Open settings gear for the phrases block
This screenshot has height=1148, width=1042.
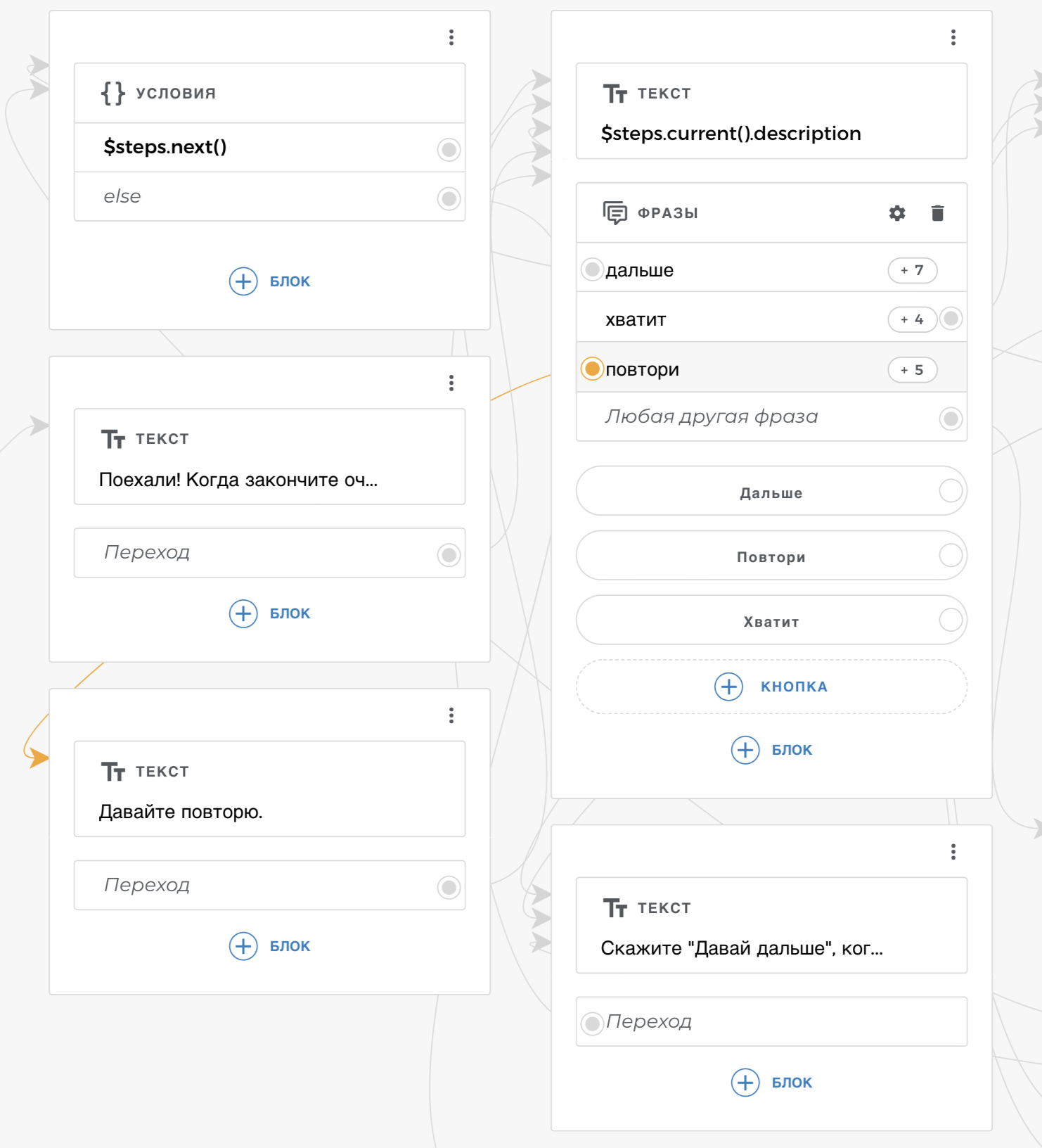point(896,213)
